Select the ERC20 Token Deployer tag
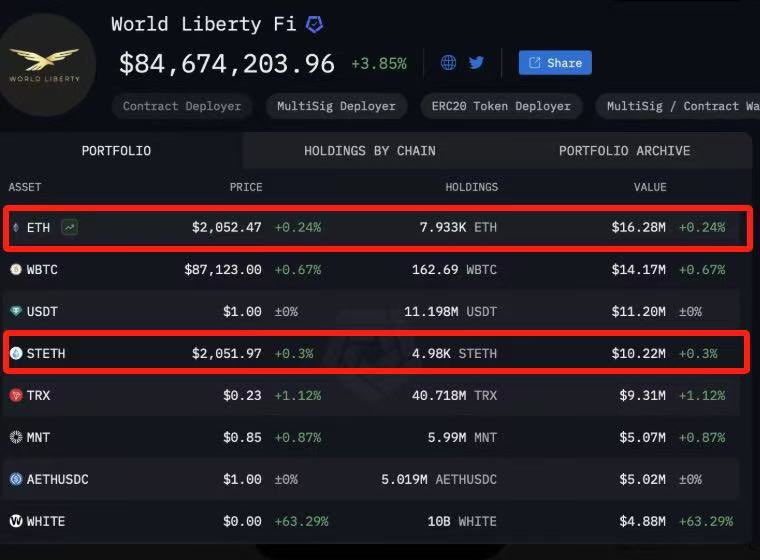Screen dimensions: 760x560 [x=501, y=106]
